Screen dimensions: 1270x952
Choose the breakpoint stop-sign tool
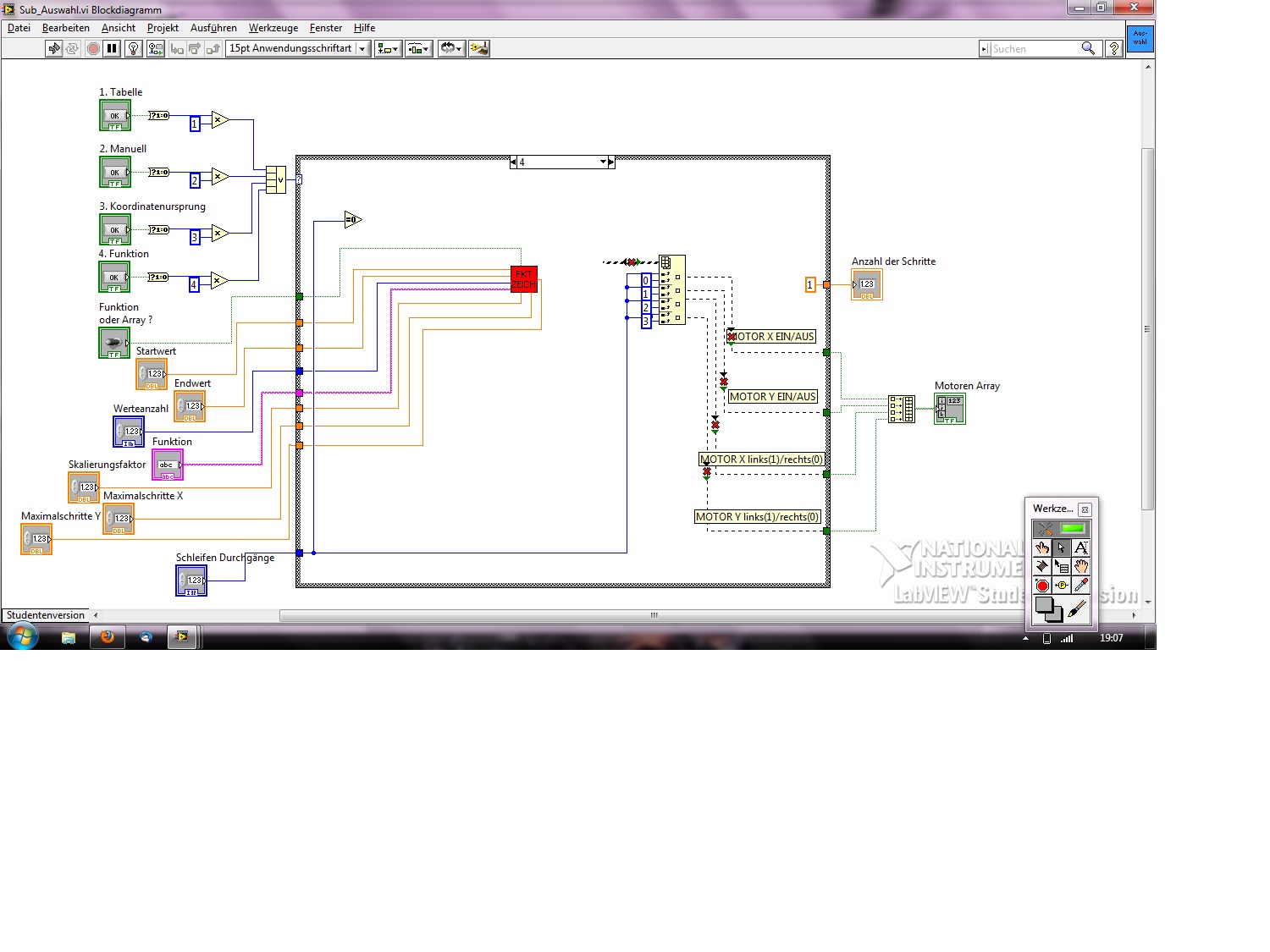pyautogui.click(x=1042, y=586)
